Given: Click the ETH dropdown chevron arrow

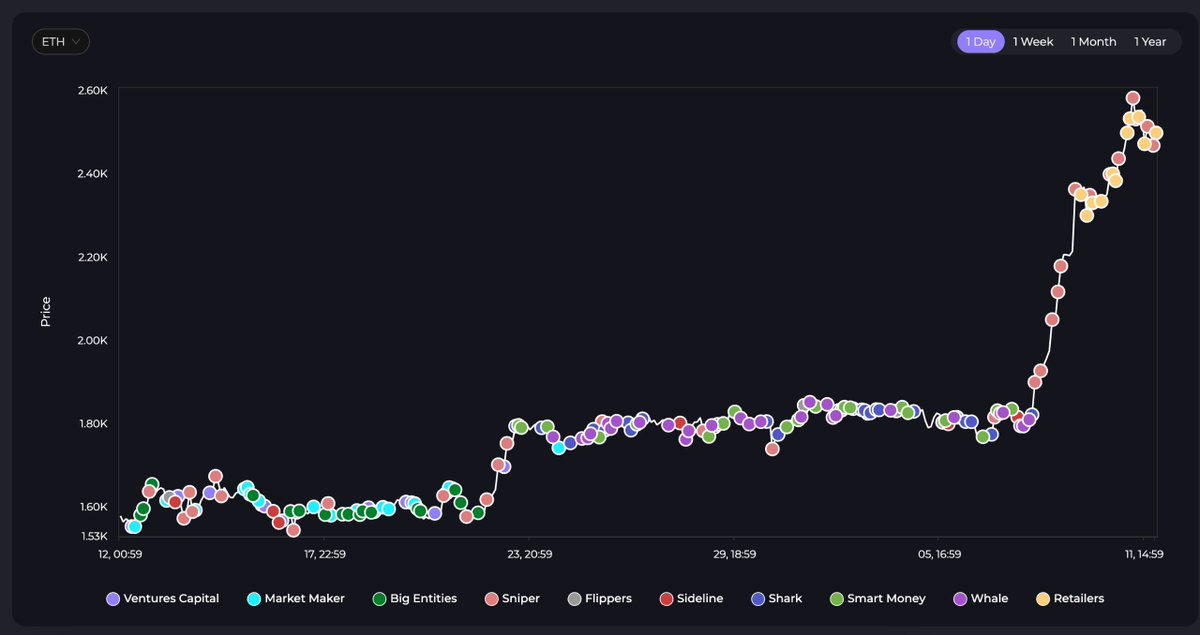Looking at the screenshot, I should pyautogui.click(x=77, y=42).
